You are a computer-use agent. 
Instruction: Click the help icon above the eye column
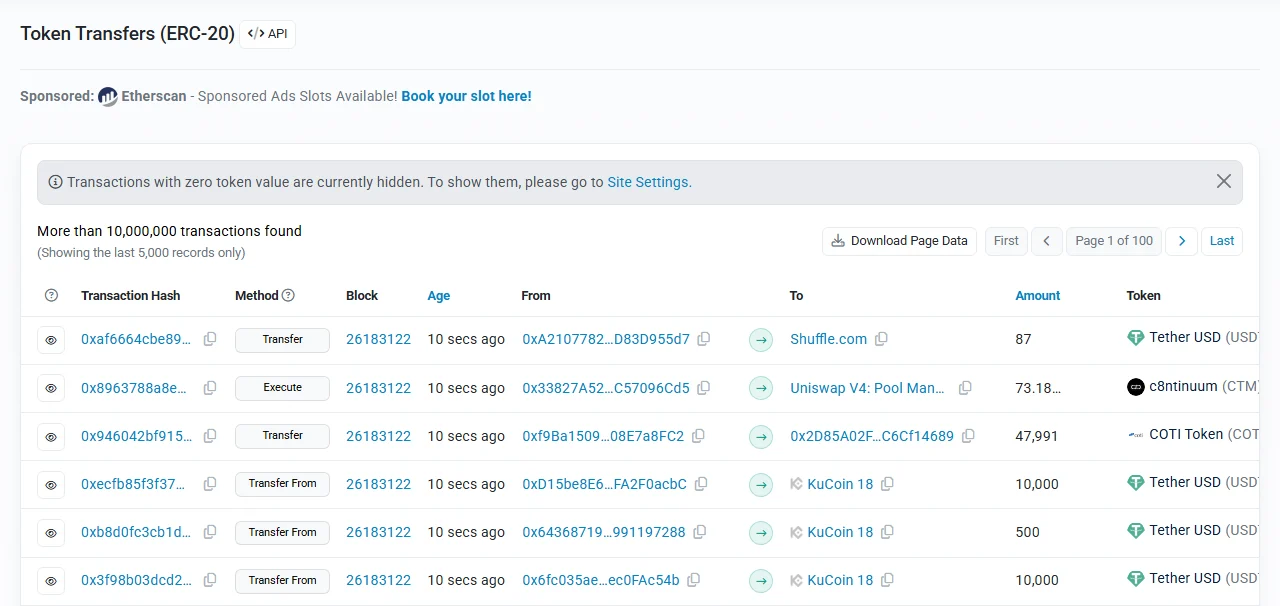pos(52,296)
